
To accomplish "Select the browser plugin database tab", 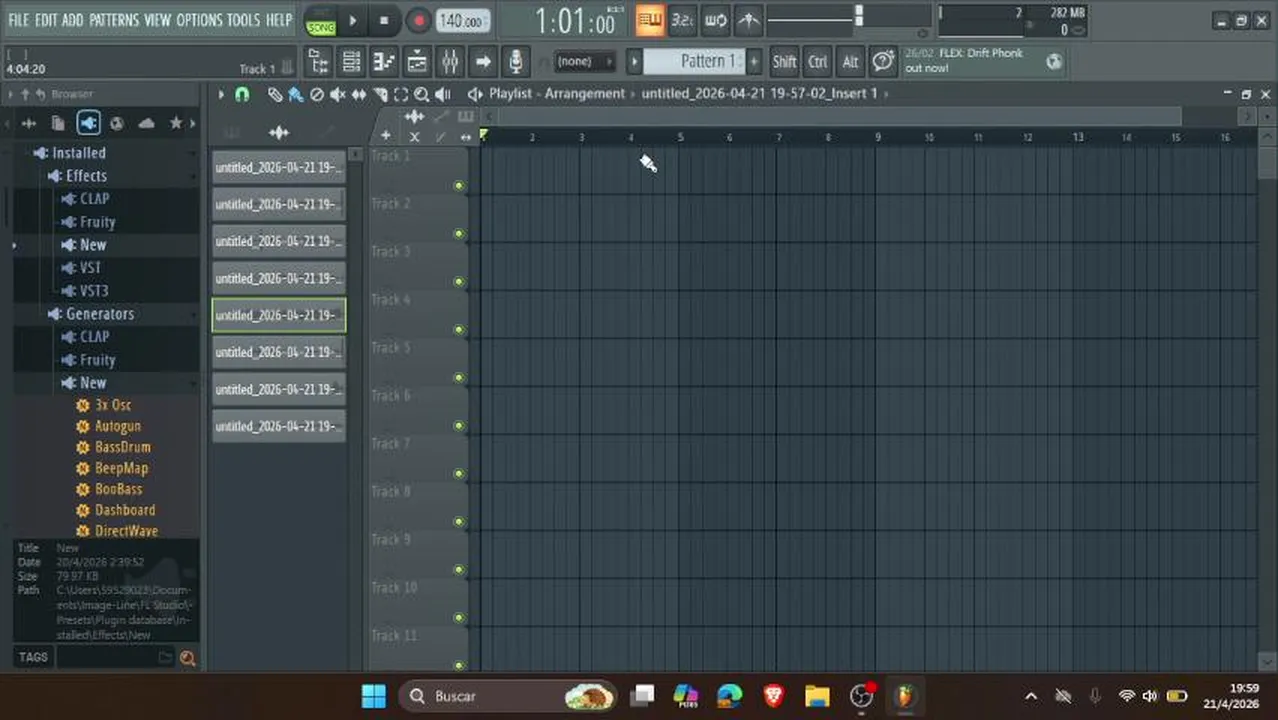I will tap(88, 123).
